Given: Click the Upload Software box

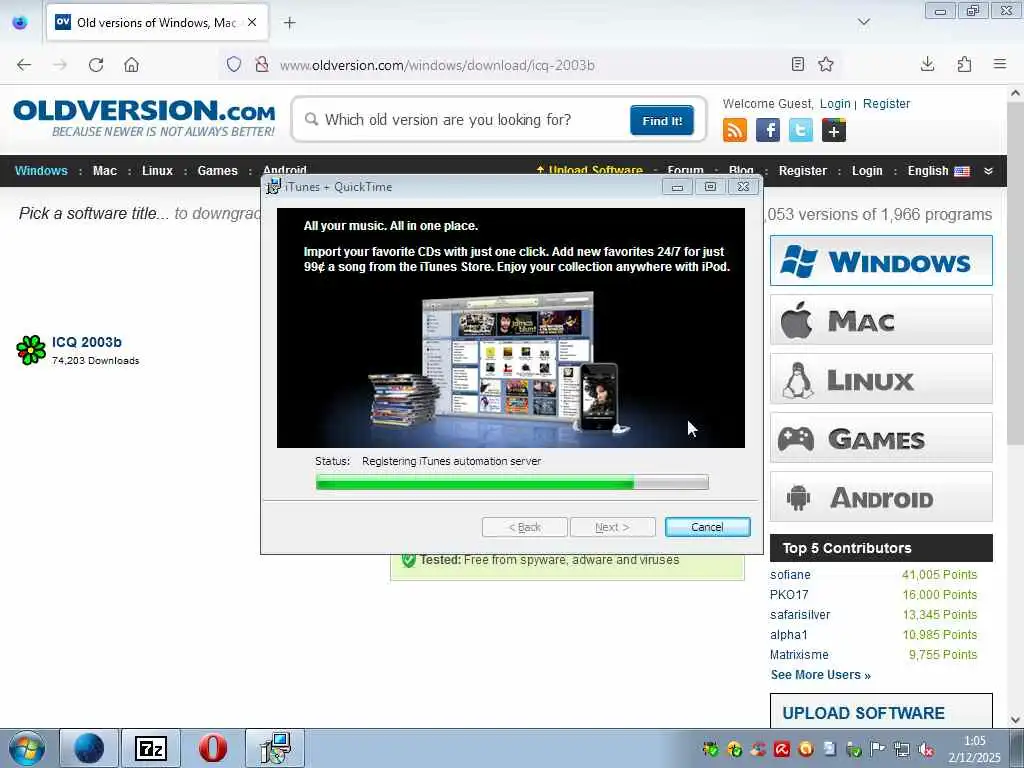Looking at the screenshot, I should pyautogui.click(x=881, y=711).
